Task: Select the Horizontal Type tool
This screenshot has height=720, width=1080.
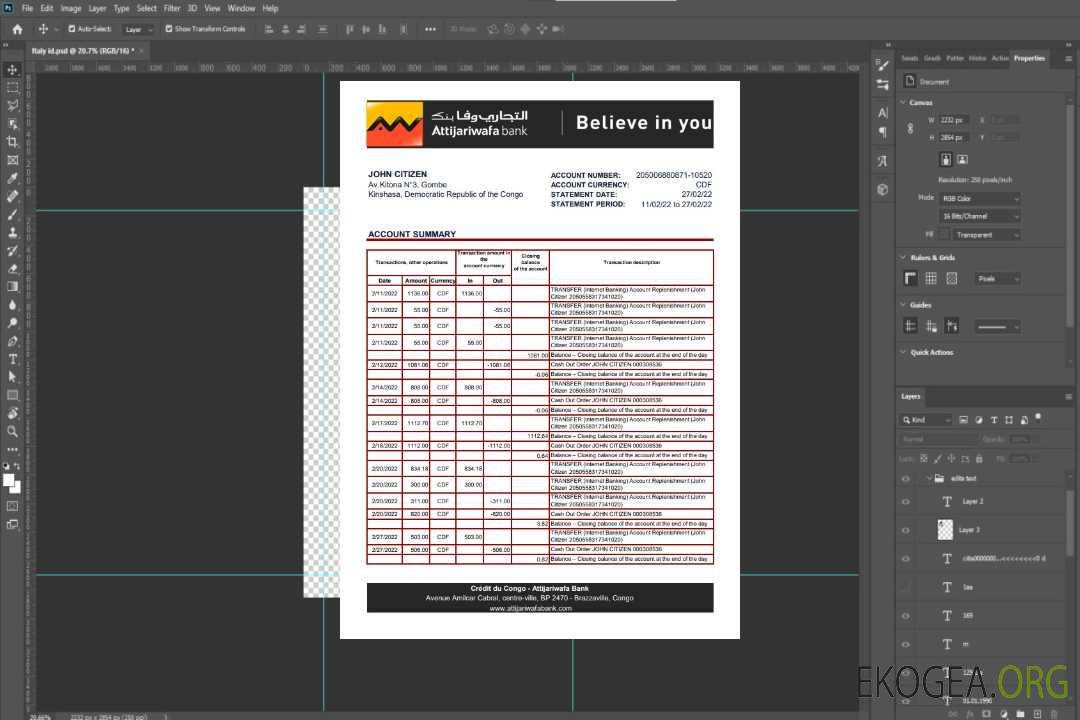Action: tap(12, 359)
